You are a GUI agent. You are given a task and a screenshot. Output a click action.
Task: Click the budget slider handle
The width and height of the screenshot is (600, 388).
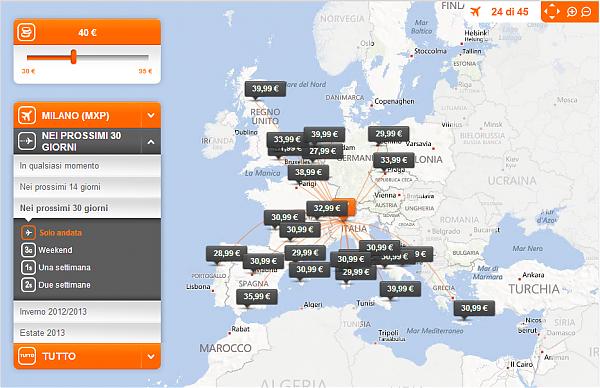pyautogui.click(x=73, y=57)
